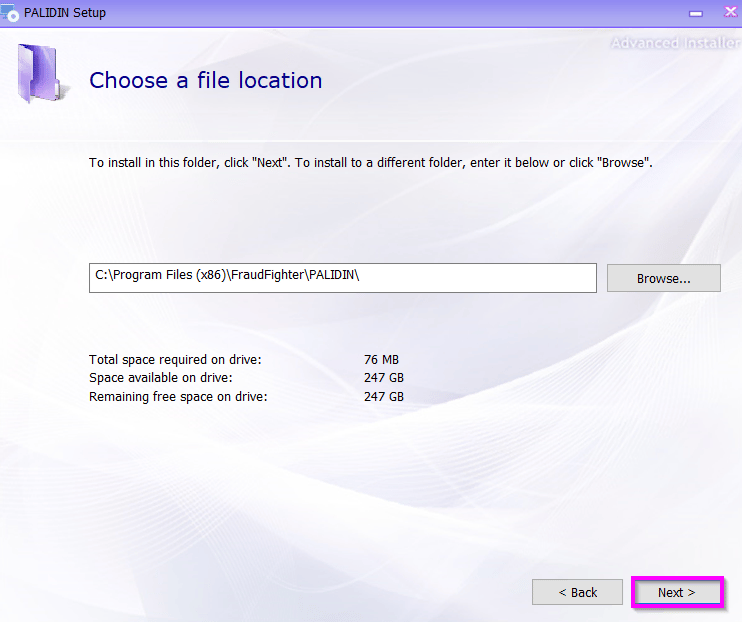
Task: Click the Next button to continue installation
Action: [677, 592]
